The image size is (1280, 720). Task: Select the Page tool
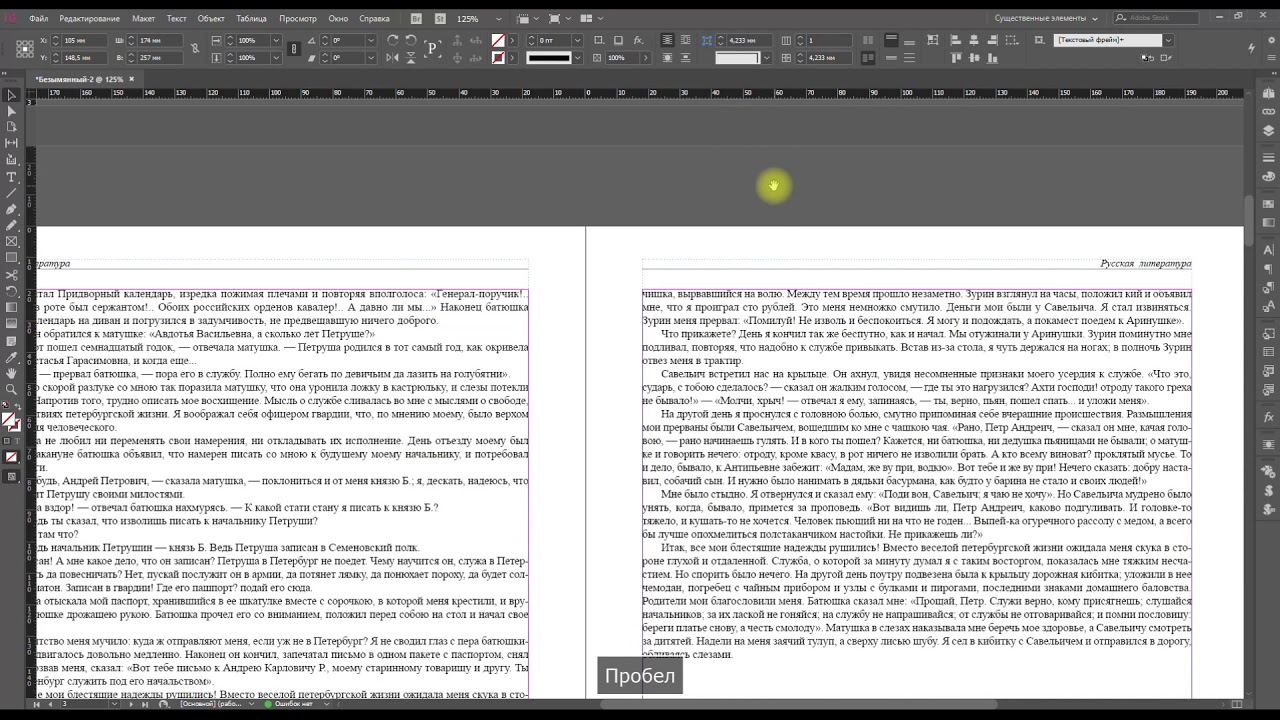[x=12, y=127]
